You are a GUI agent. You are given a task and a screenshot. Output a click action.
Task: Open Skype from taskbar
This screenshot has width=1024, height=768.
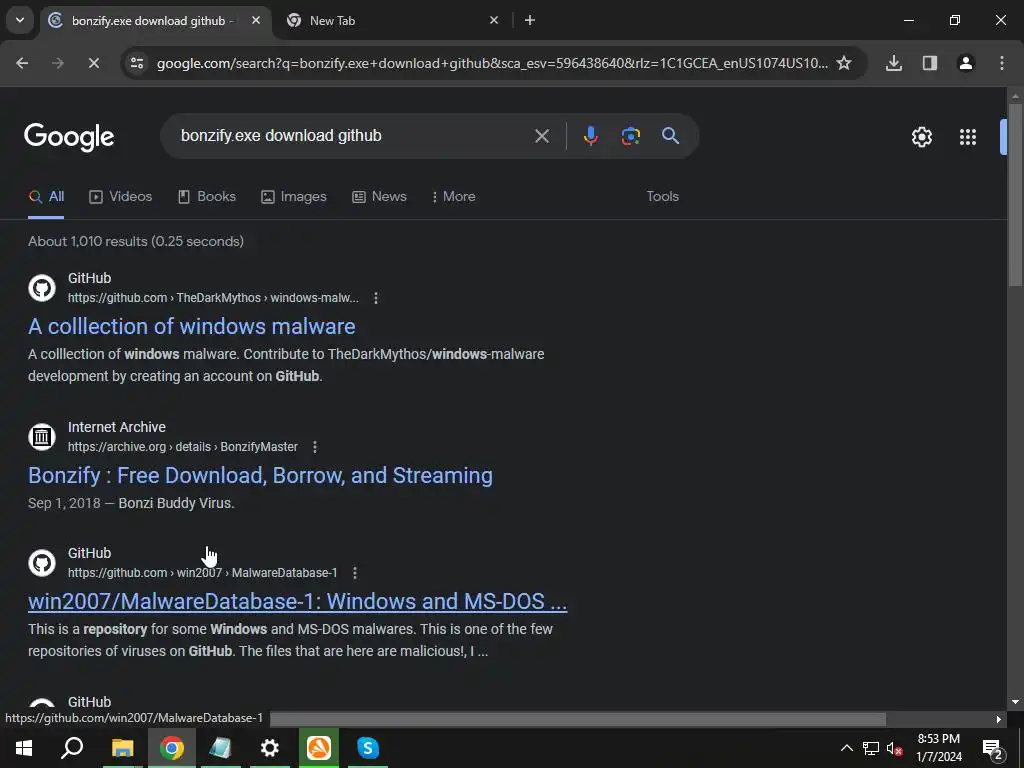(x=368, y=748)
